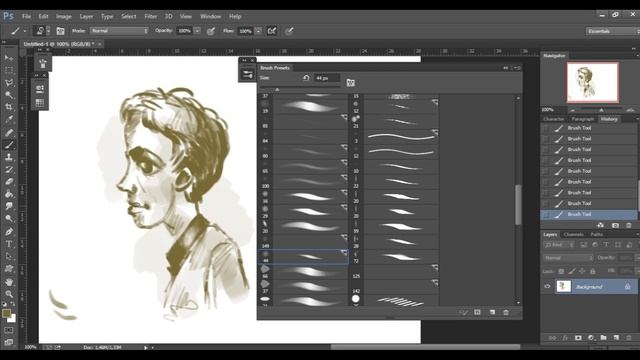Select the Type tool
This screenshot has width=640, height=360.
coord(9,244)
